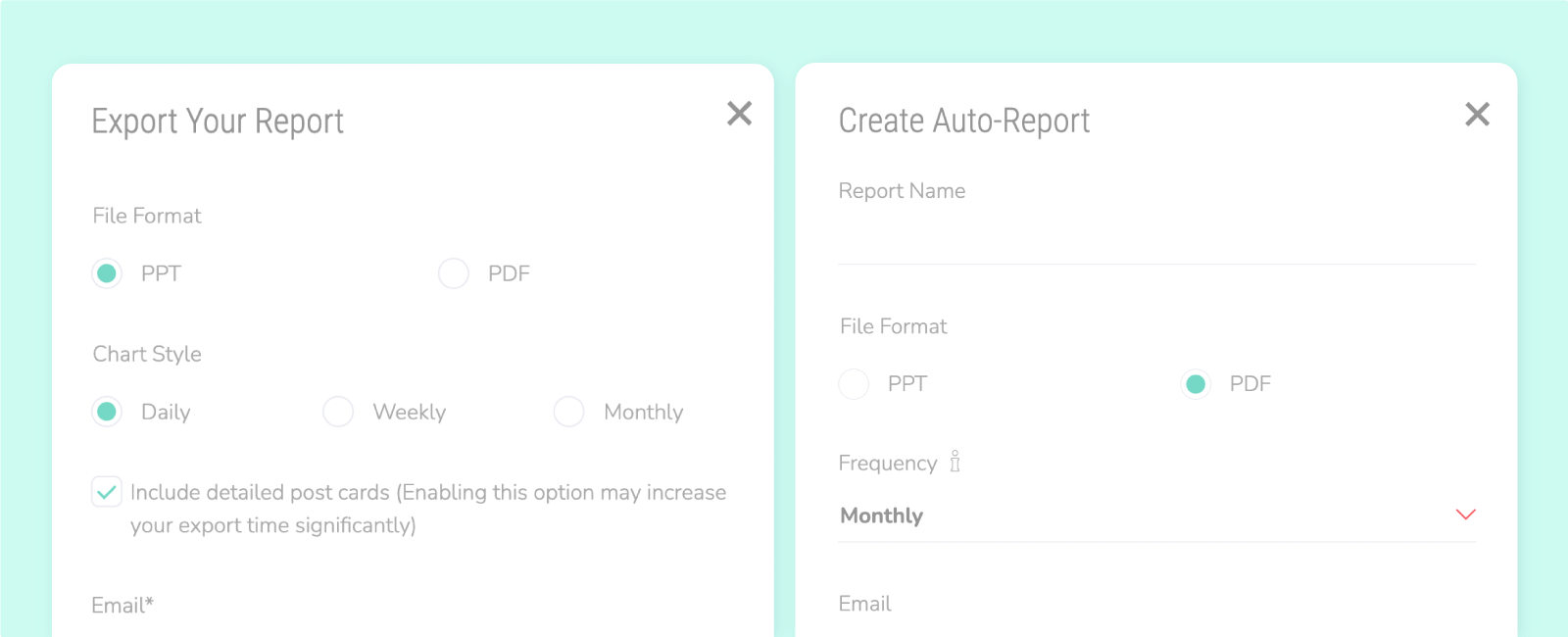The height and width of the screenshot is (637, 1568).
Task: Re-select the PPT format in Export Your Report
Action: [107, 273]
